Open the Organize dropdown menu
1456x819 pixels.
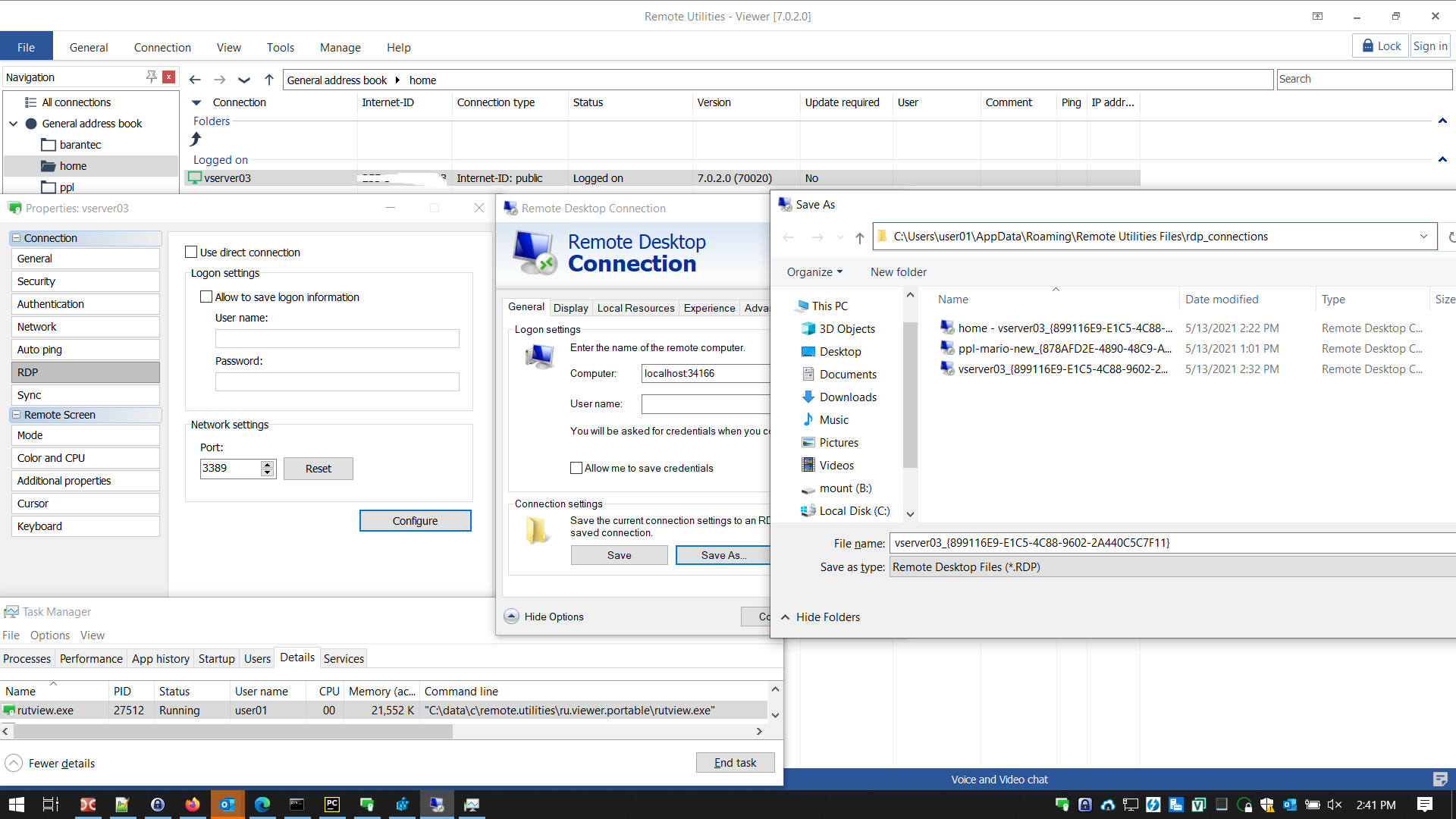coord(814,271)
